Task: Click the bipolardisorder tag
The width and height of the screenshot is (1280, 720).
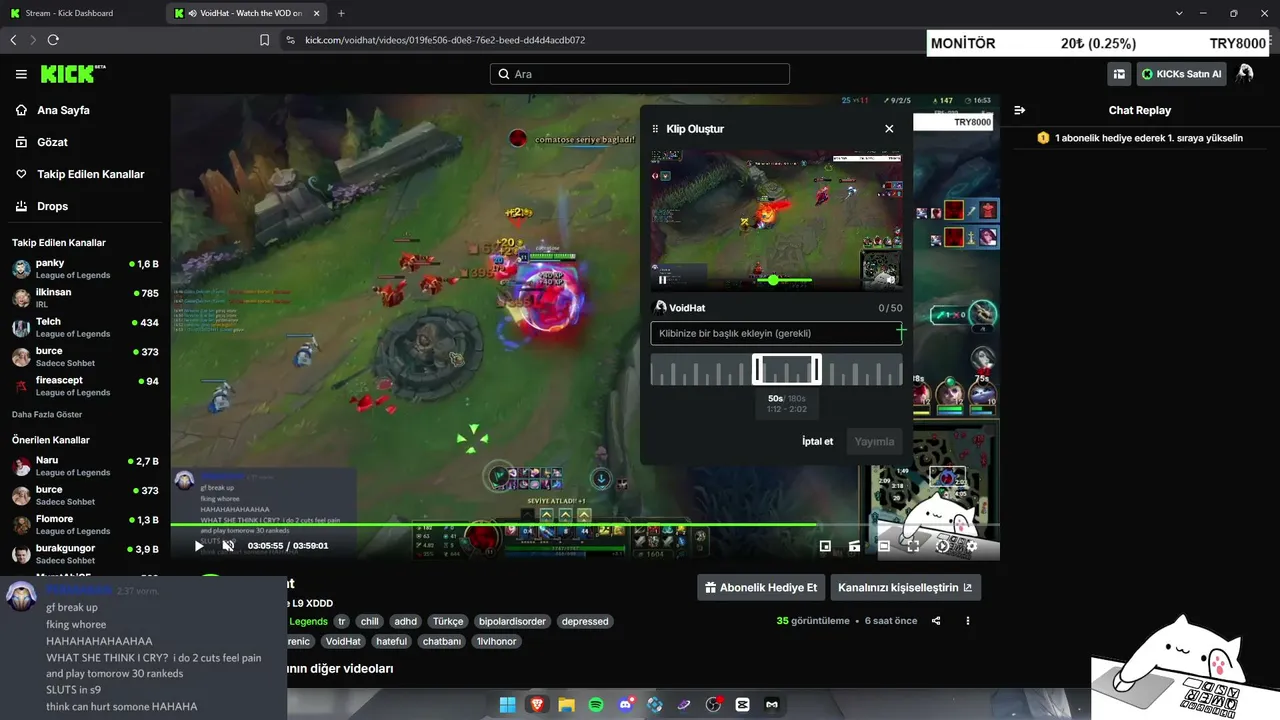Action: [x=512, y=621]
